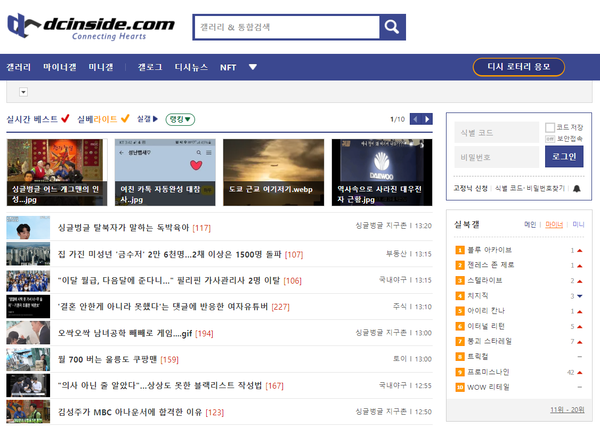Expand the small dropdown below the navigation bar
The image size is (600, 427).
tap(23, 92)
